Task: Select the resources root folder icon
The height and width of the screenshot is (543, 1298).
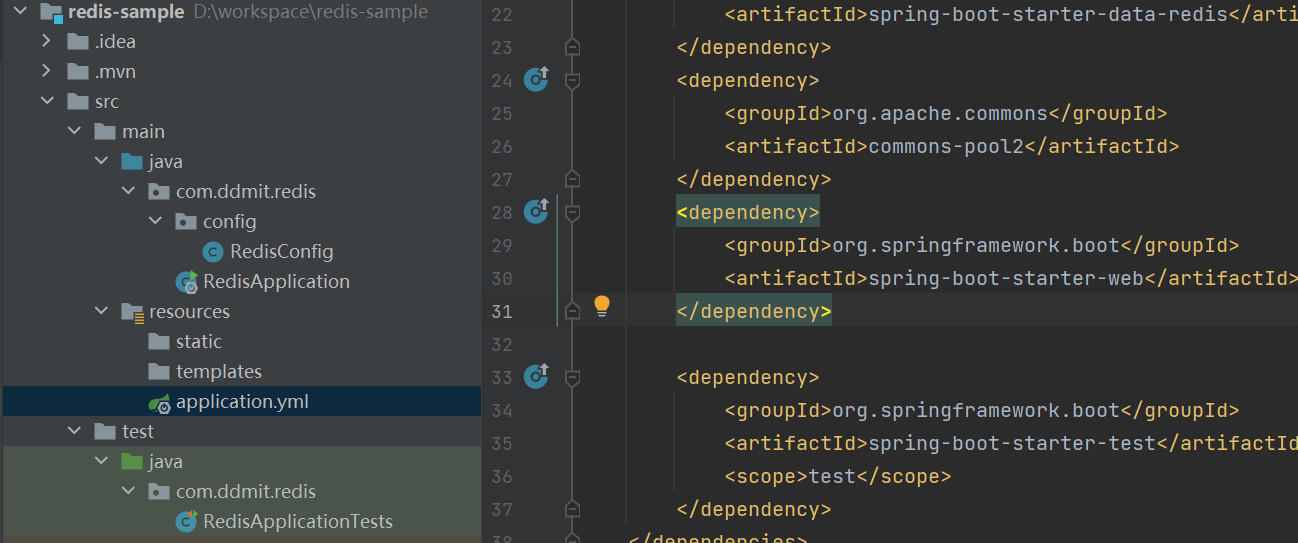Action: (132, 312)
